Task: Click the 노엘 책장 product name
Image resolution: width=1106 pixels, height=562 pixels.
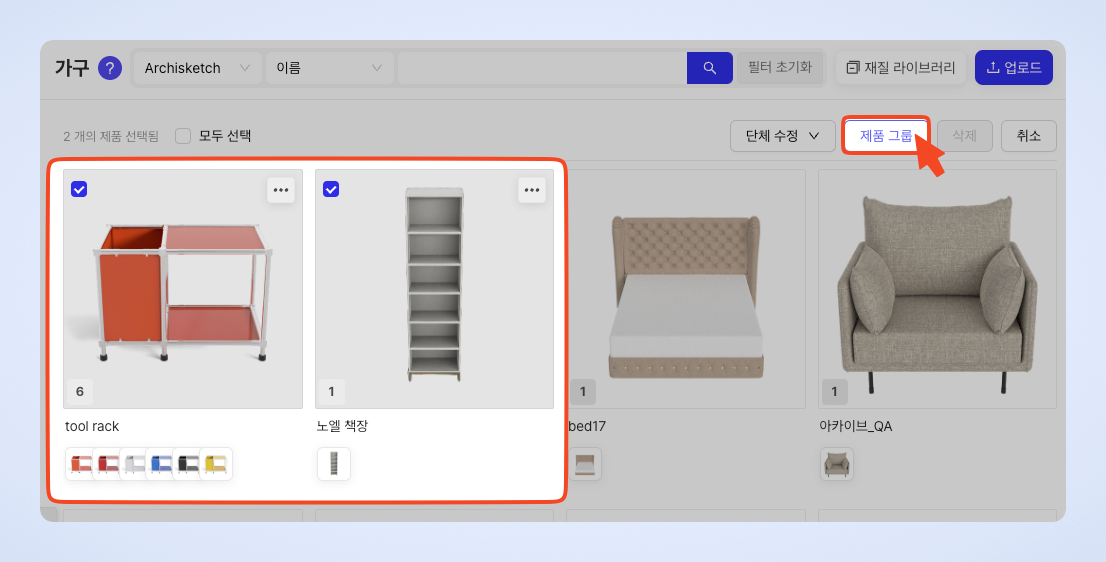Action: (342, 426)
